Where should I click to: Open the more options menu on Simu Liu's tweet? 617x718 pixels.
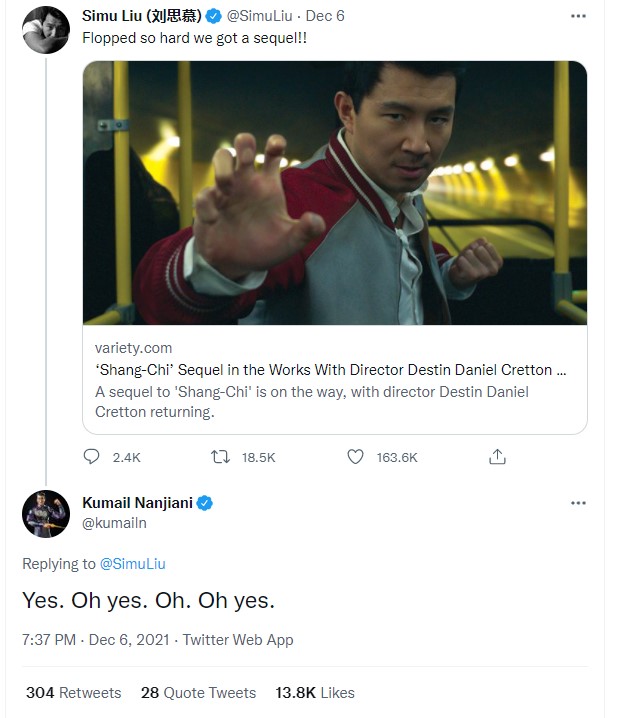pos(578,16)
